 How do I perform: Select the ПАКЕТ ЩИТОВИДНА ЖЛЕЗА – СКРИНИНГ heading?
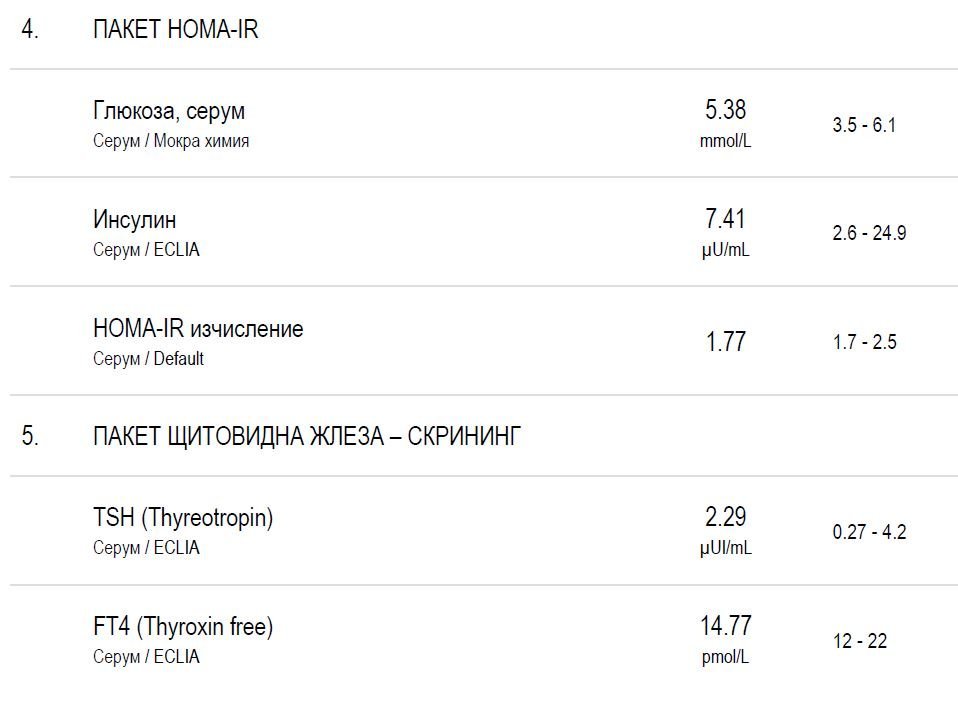tap(306, 437)
